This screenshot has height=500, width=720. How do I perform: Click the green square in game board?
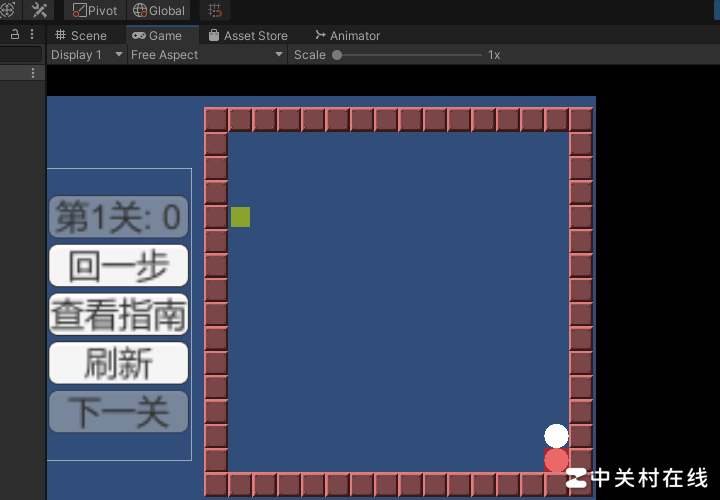click(x=241, y=217)
